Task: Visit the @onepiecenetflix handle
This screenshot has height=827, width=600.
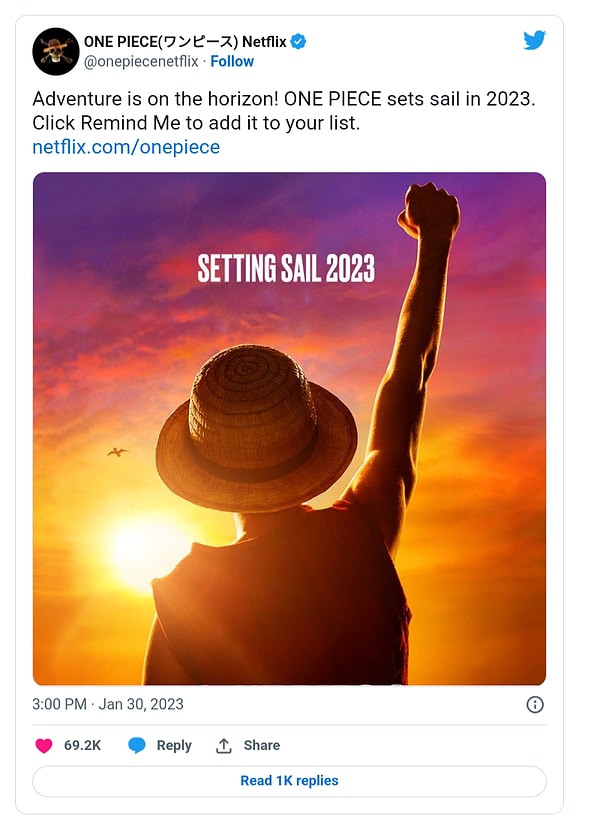Action: 140,61
